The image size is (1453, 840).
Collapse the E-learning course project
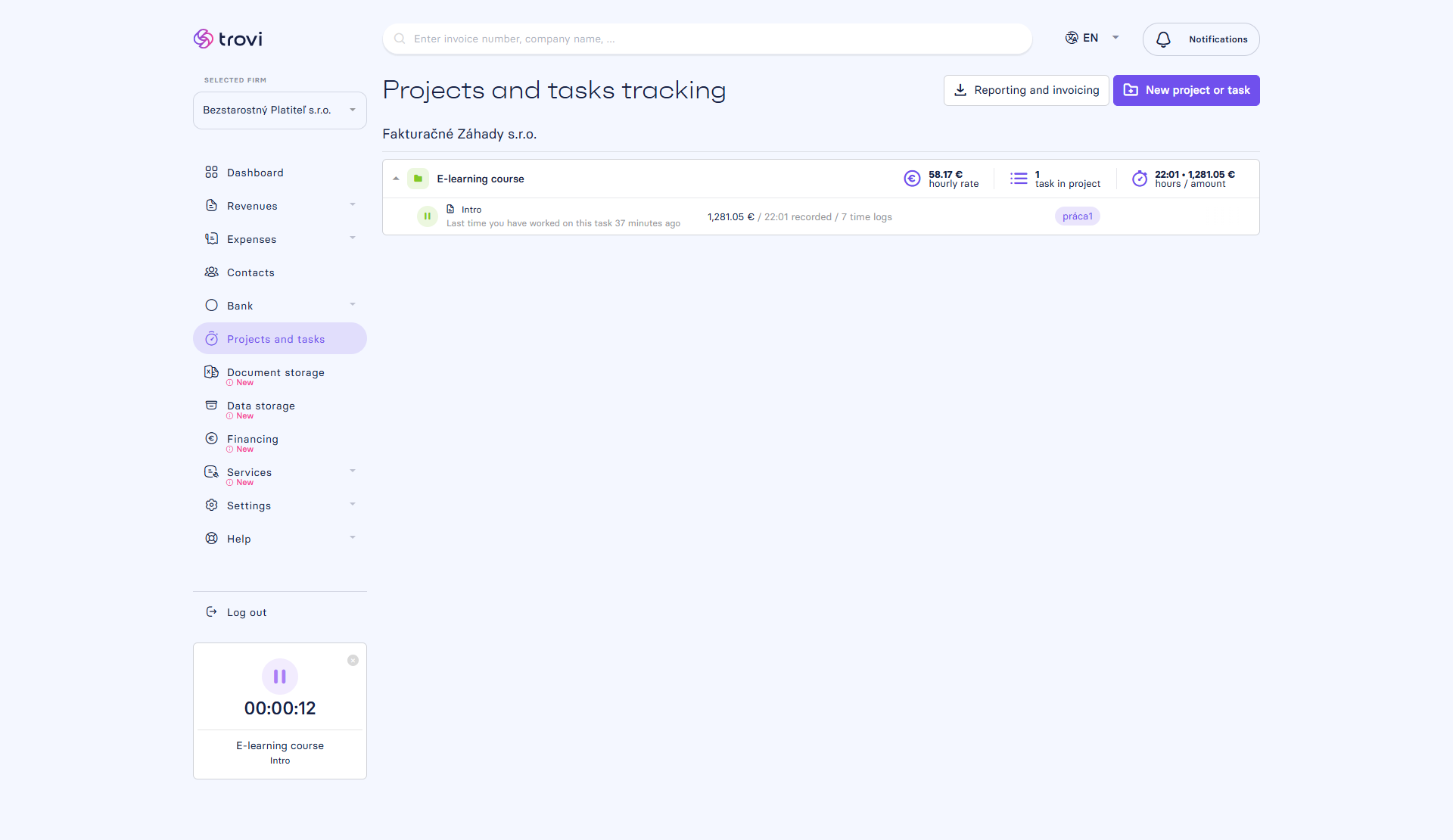[x=396, y=179]
